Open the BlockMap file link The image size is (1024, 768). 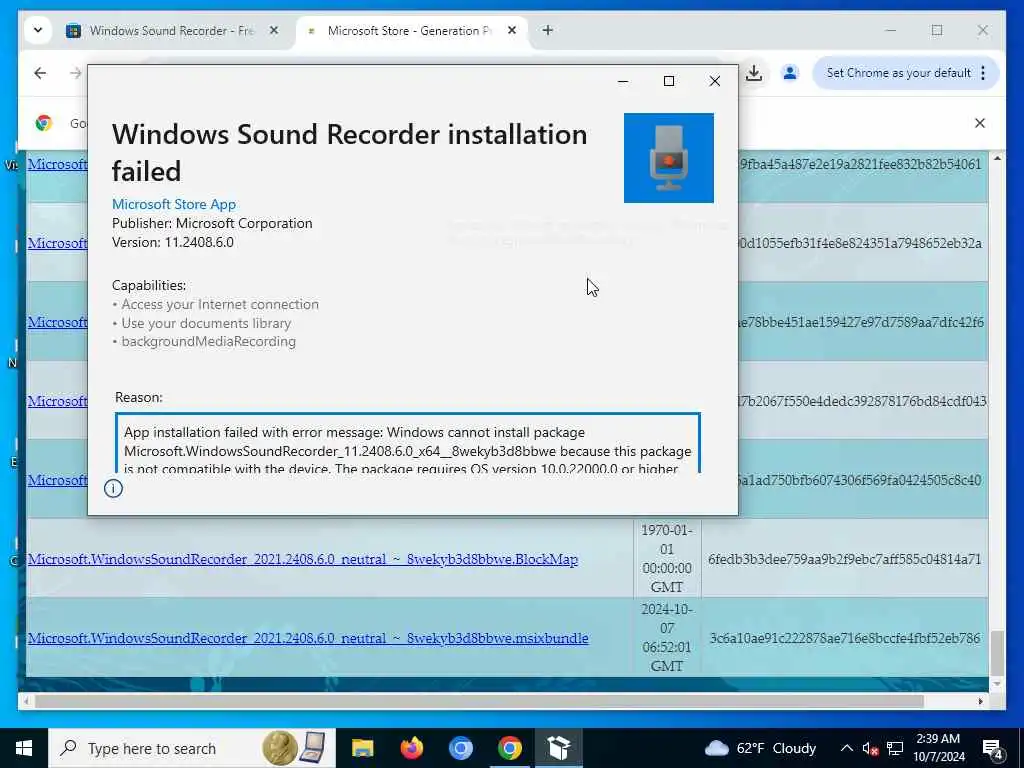click(302, 559)
